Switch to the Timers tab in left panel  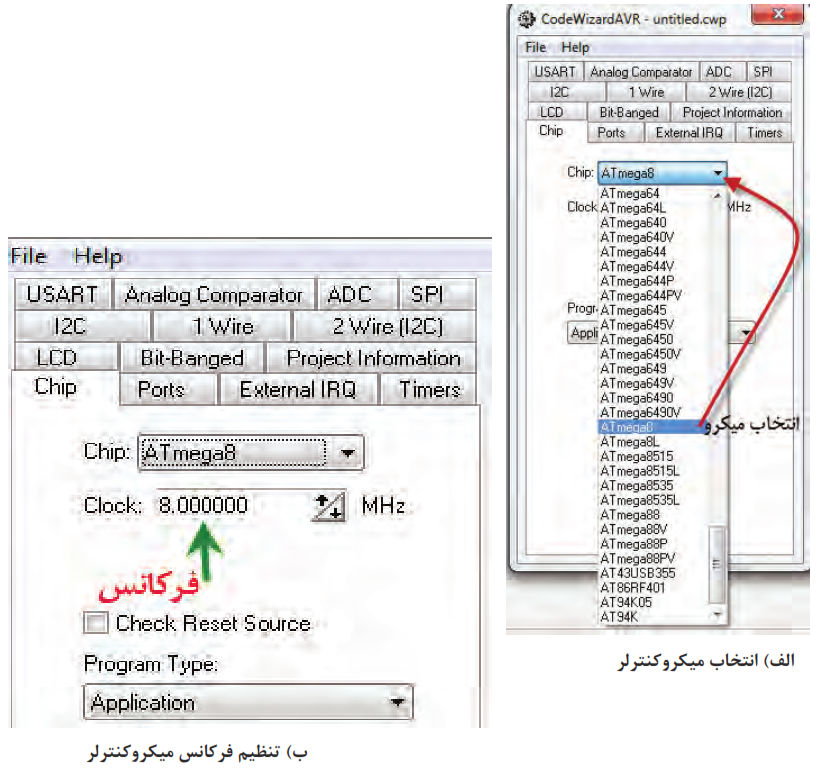(x=428, y=389)
